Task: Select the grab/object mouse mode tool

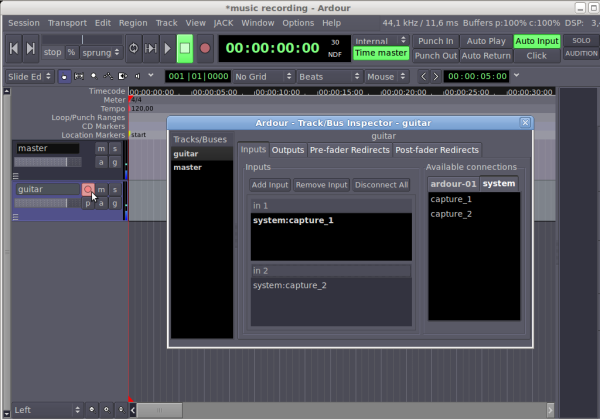Action: (64, 77)
